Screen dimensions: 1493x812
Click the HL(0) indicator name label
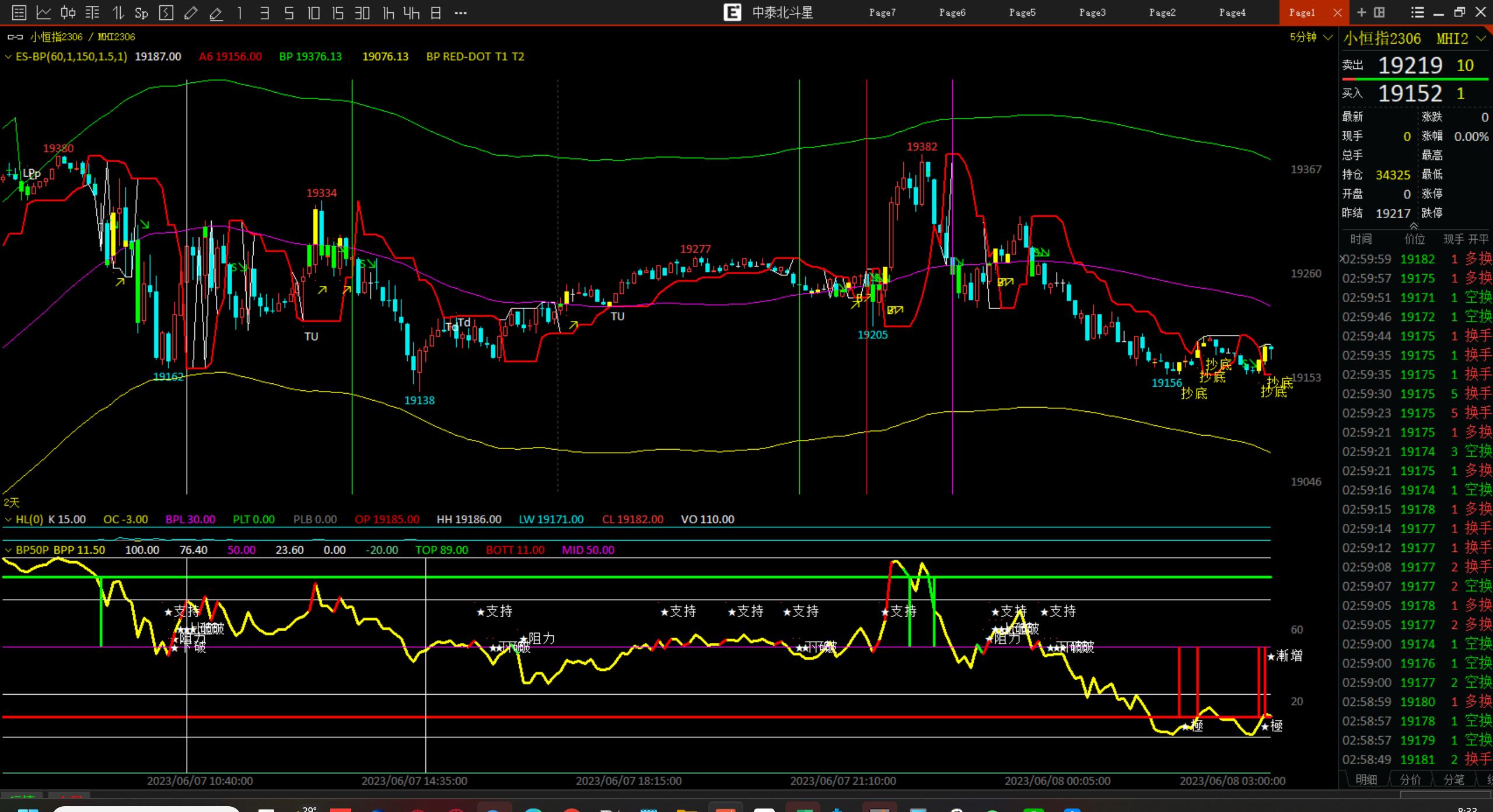(29, 519)
